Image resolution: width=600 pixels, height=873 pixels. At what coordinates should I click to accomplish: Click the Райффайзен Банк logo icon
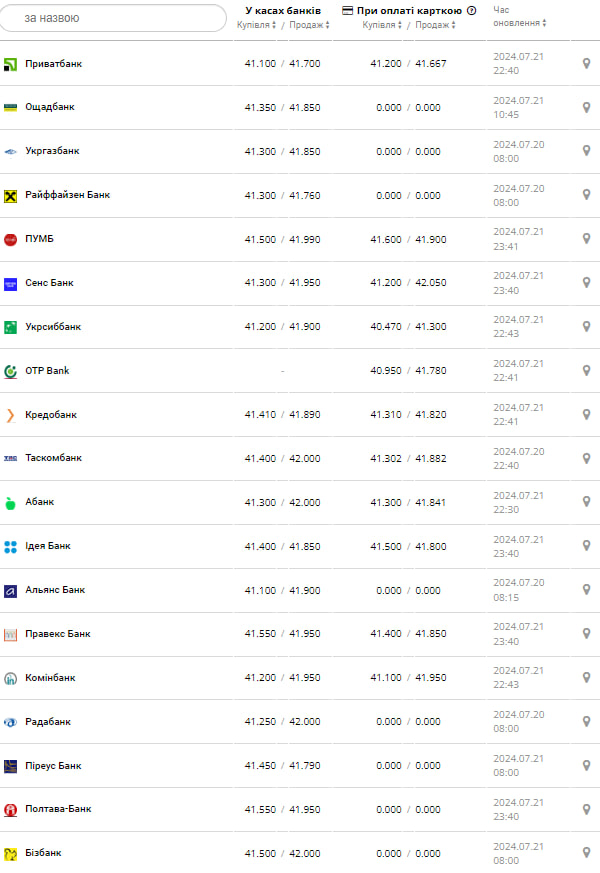11,196
